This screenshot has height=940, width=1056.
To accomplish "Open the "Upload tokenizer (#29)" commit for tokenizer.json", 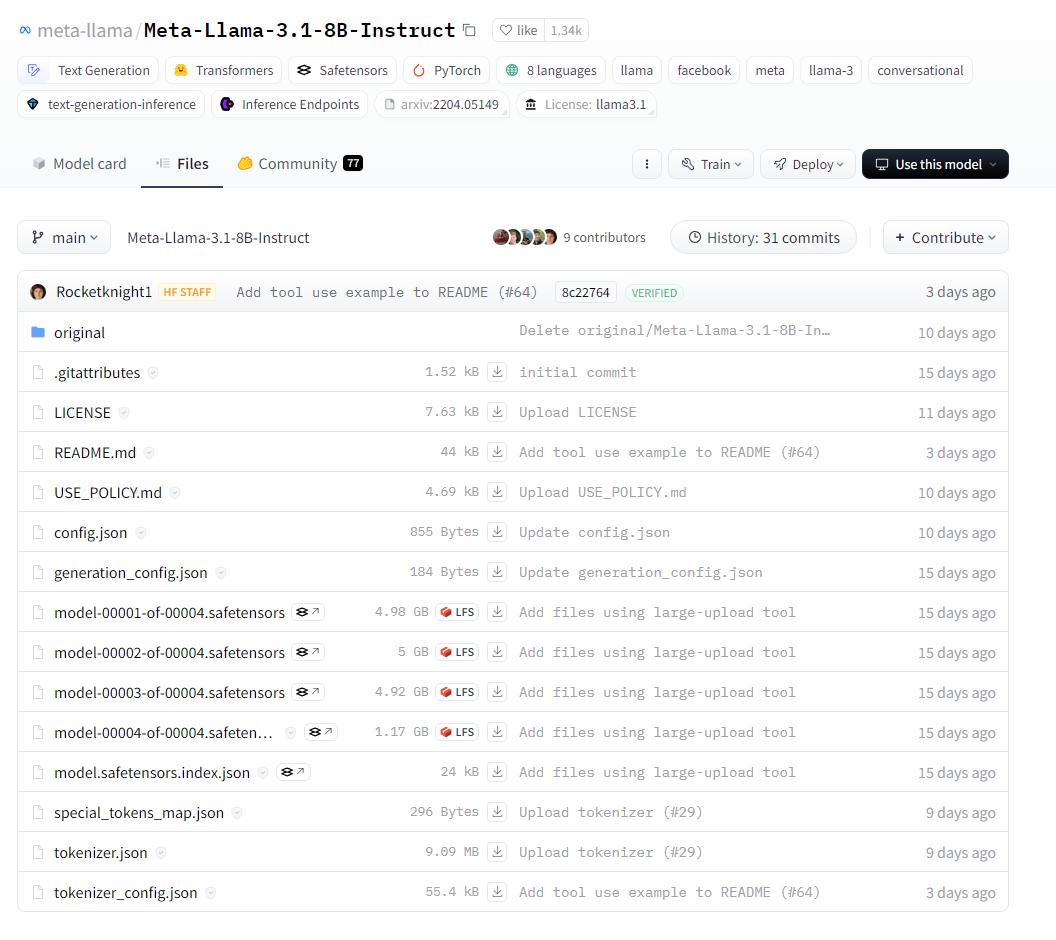I will coord(610,852).
